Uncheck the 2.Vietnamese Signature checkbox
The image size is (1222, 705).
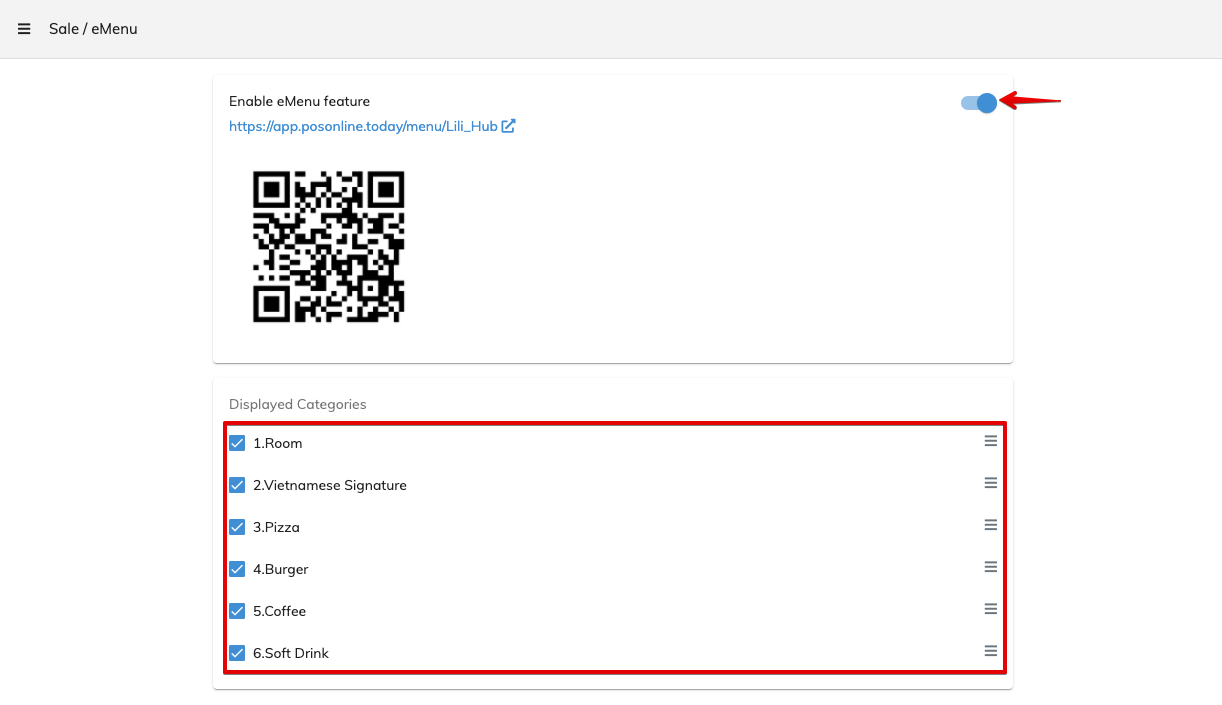coord(237,485)
